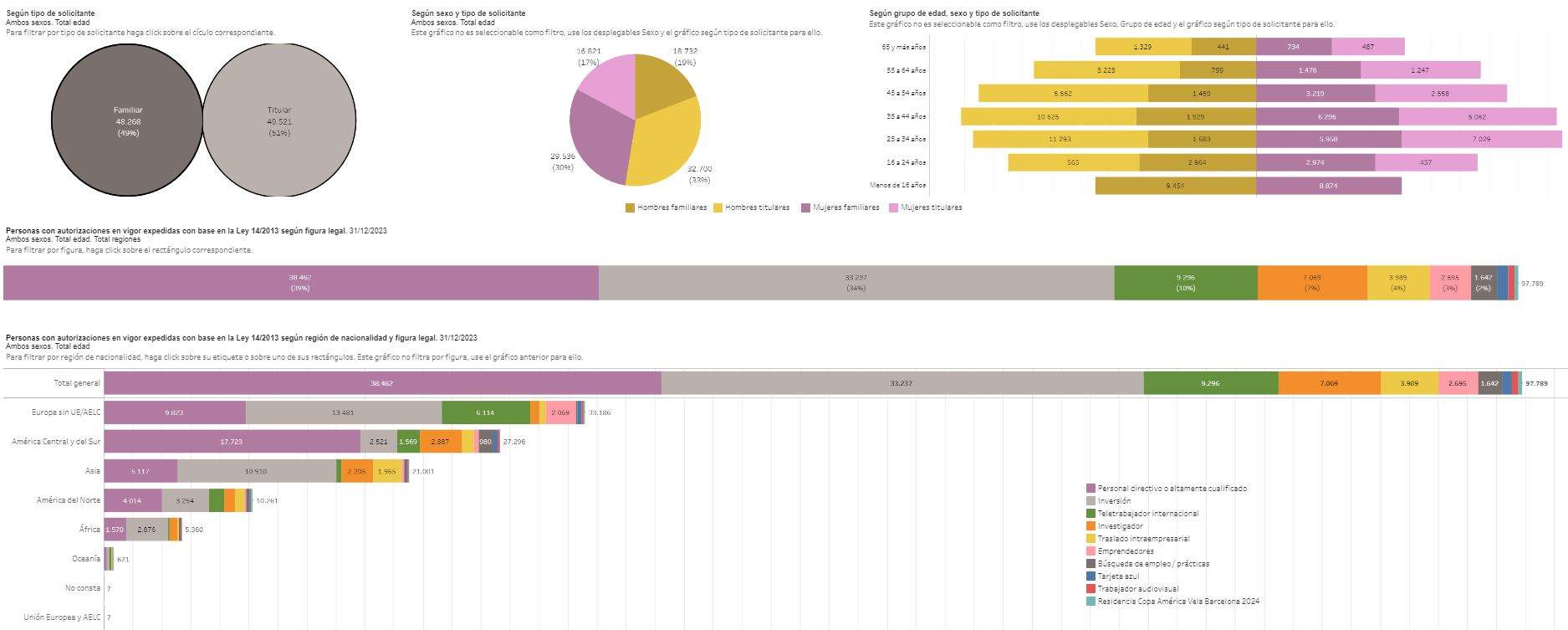Select the Titular circle with 49.521

pos(279,120)
